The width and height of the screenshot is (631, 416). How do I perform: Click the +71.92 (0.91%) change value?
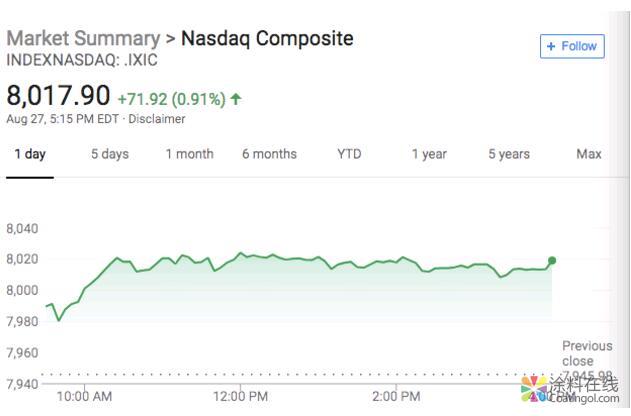170,99
